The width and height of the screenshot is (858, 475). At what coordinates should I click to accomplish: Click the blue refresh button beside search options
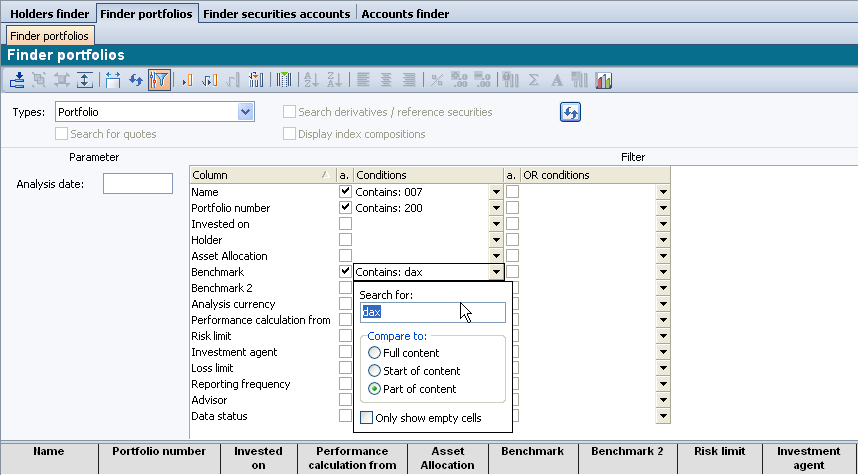click(570, 112)
